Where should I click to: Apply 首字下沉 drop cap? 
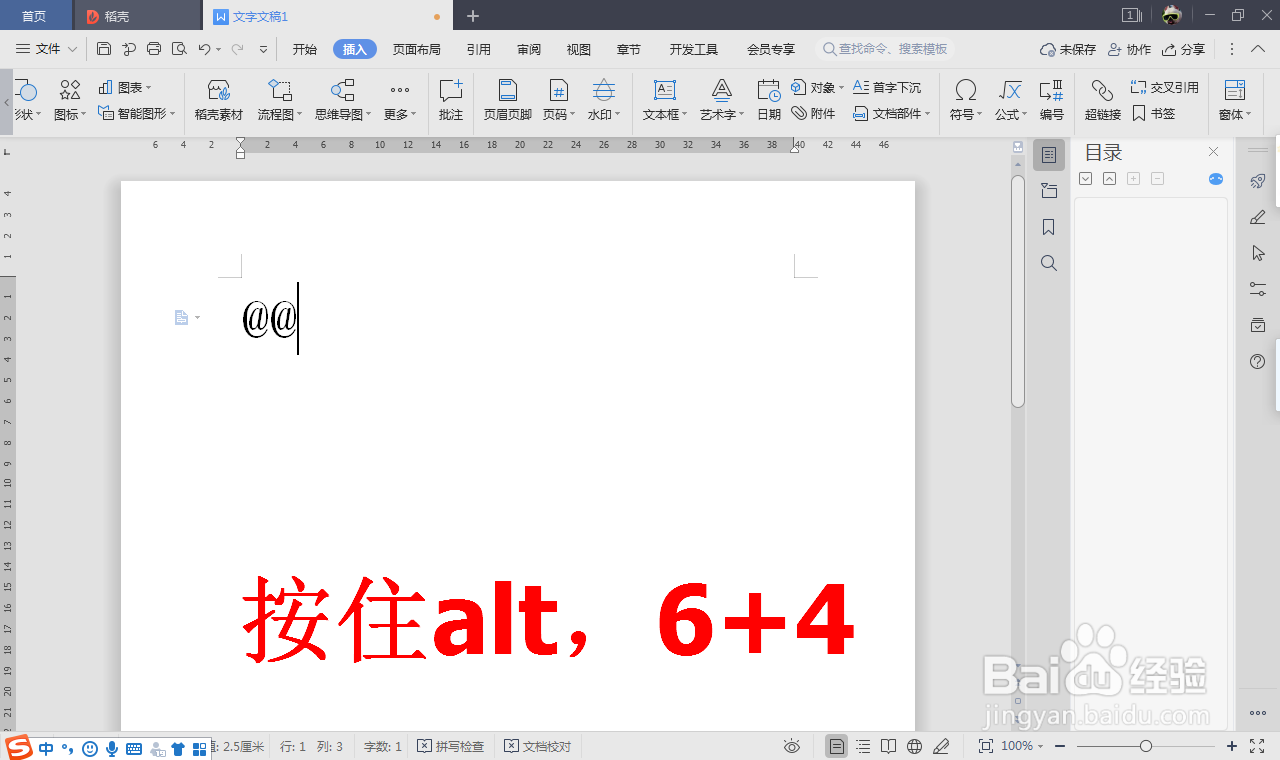coord(887,88)
